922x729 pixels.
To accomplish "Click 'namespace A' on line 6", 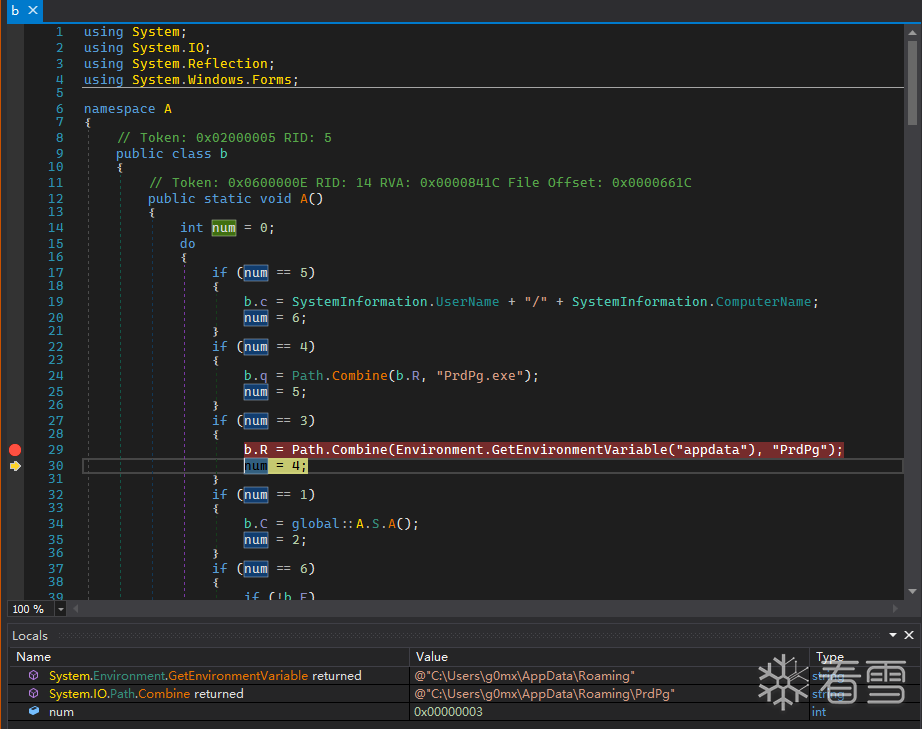I will [x=128, y=109].
